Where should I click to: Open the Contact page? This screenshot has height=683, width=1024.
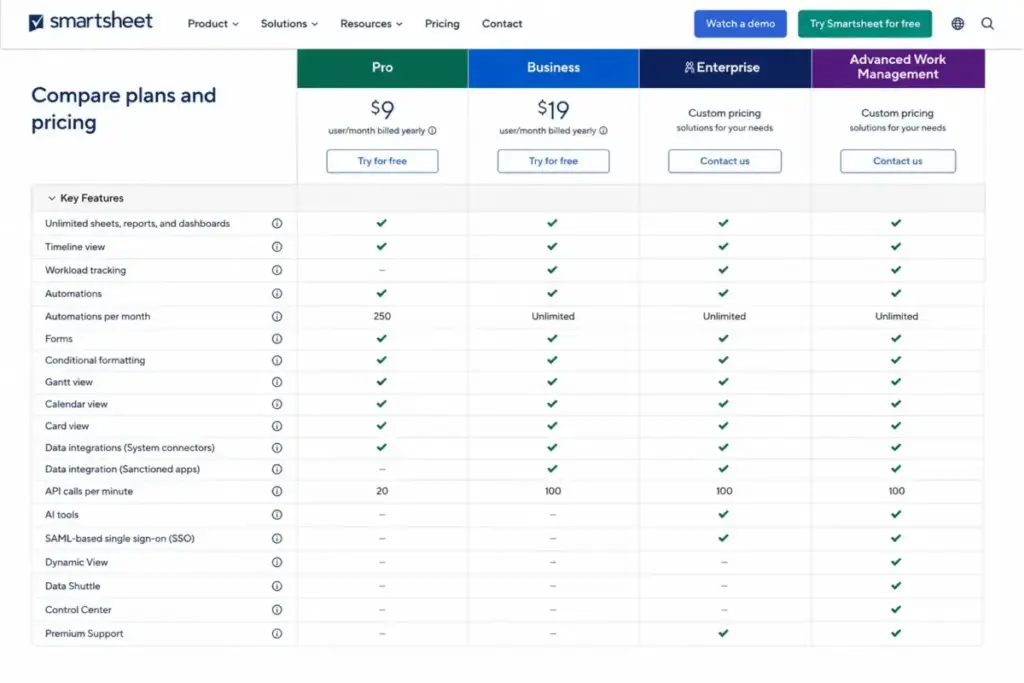click(502, 24)
